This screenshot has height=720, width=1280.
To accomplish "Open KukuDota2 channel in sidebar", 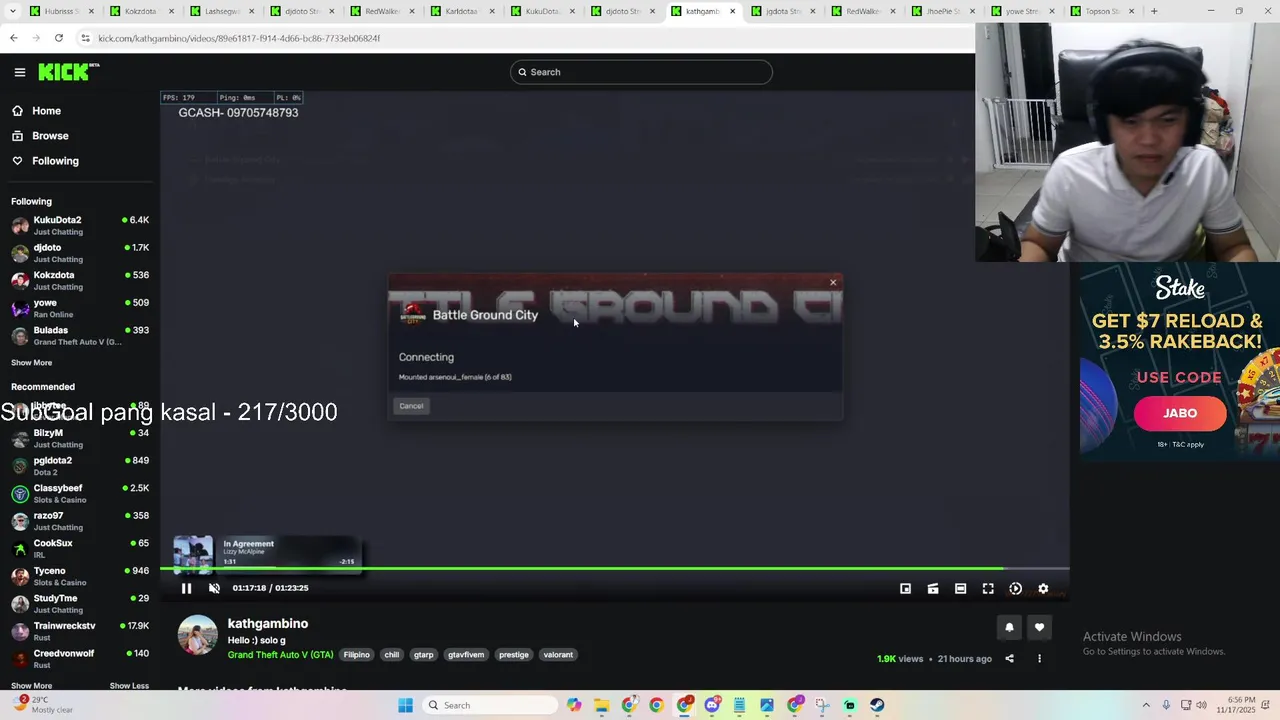I will click(x=80, y=225).
